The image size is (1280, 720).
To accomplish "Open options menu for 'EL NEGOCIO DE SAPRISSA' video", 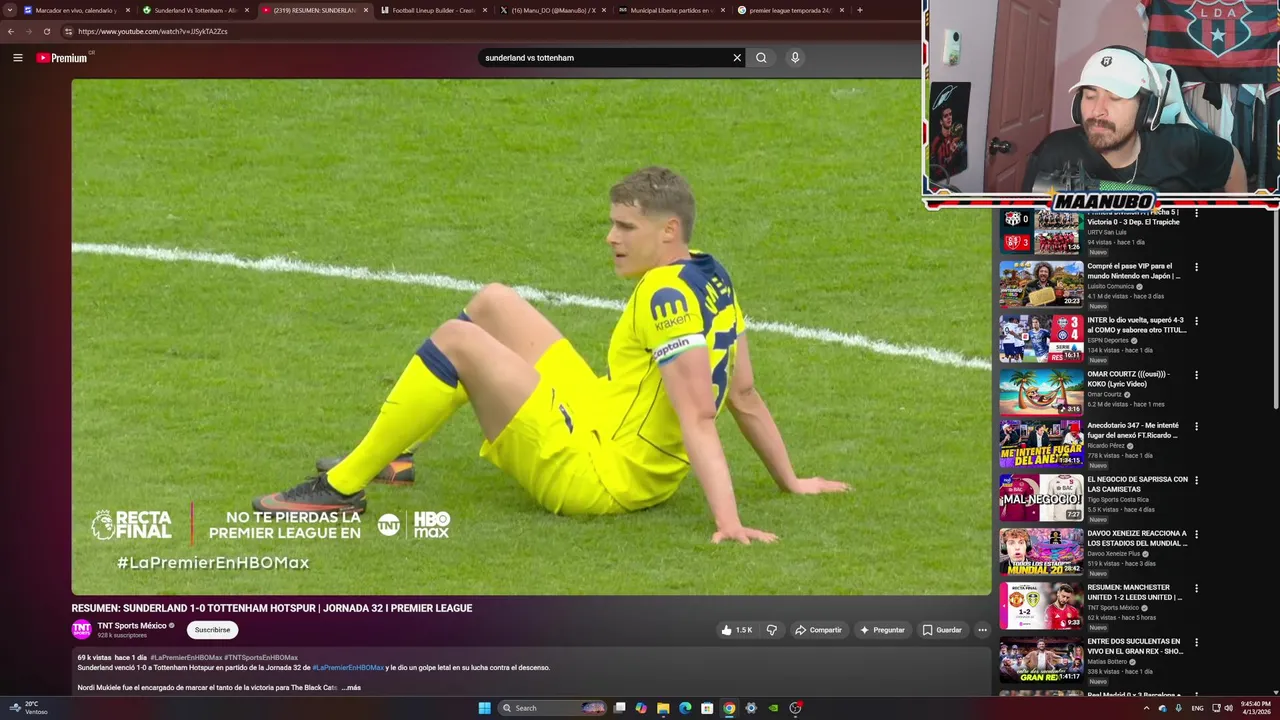I will (x=1196, y=480).
